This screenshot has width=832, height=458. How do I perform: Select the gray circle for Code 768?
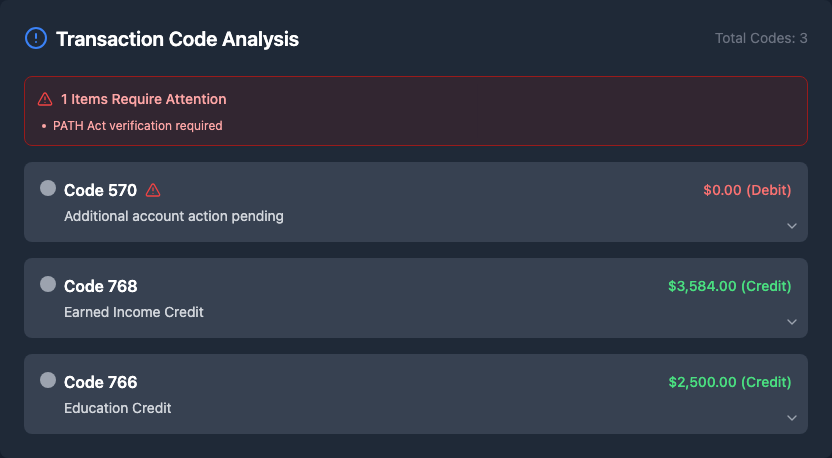(x=48, y=284)
